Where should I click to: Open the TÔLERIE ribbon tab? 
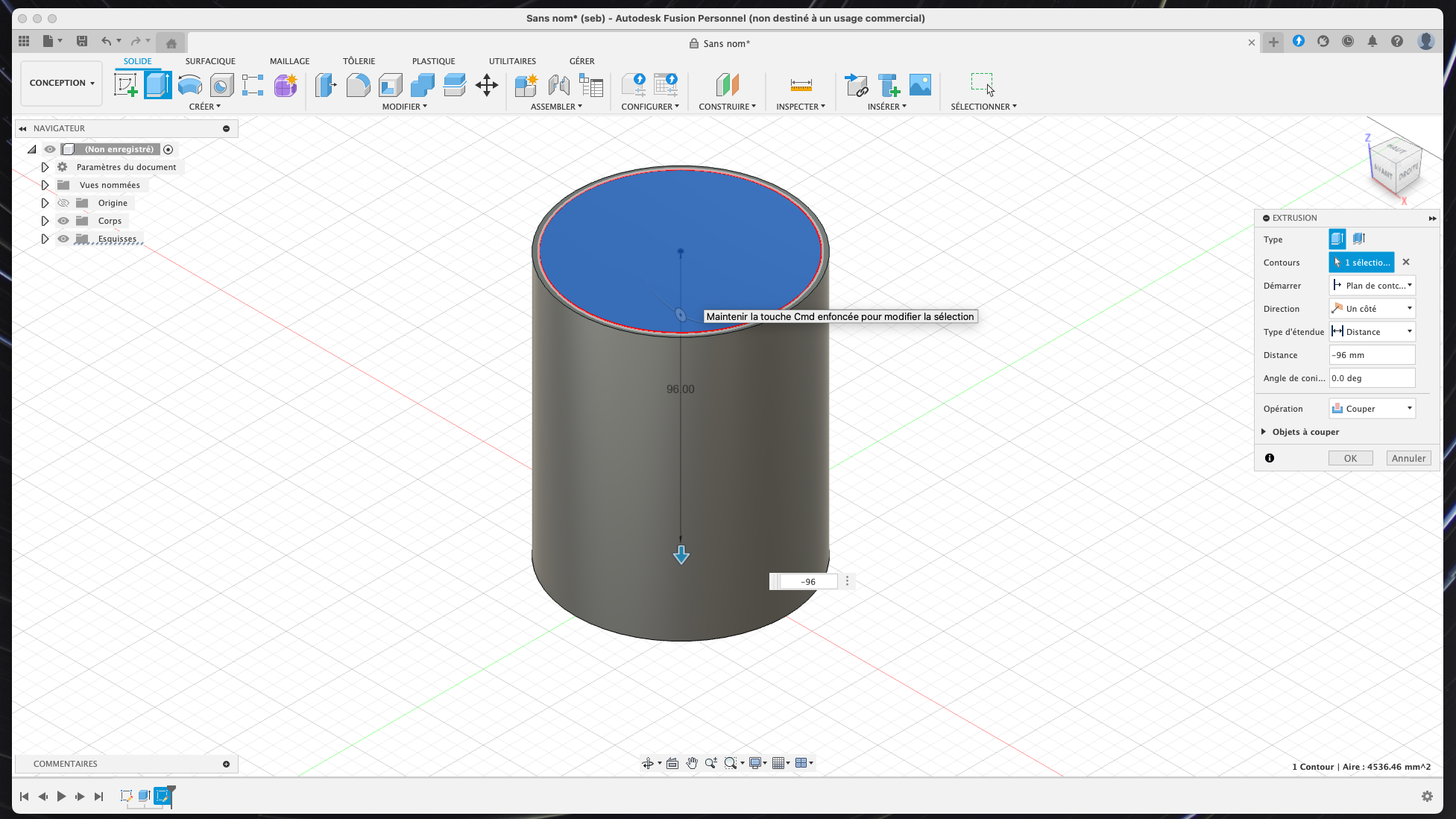coord(359,61)
